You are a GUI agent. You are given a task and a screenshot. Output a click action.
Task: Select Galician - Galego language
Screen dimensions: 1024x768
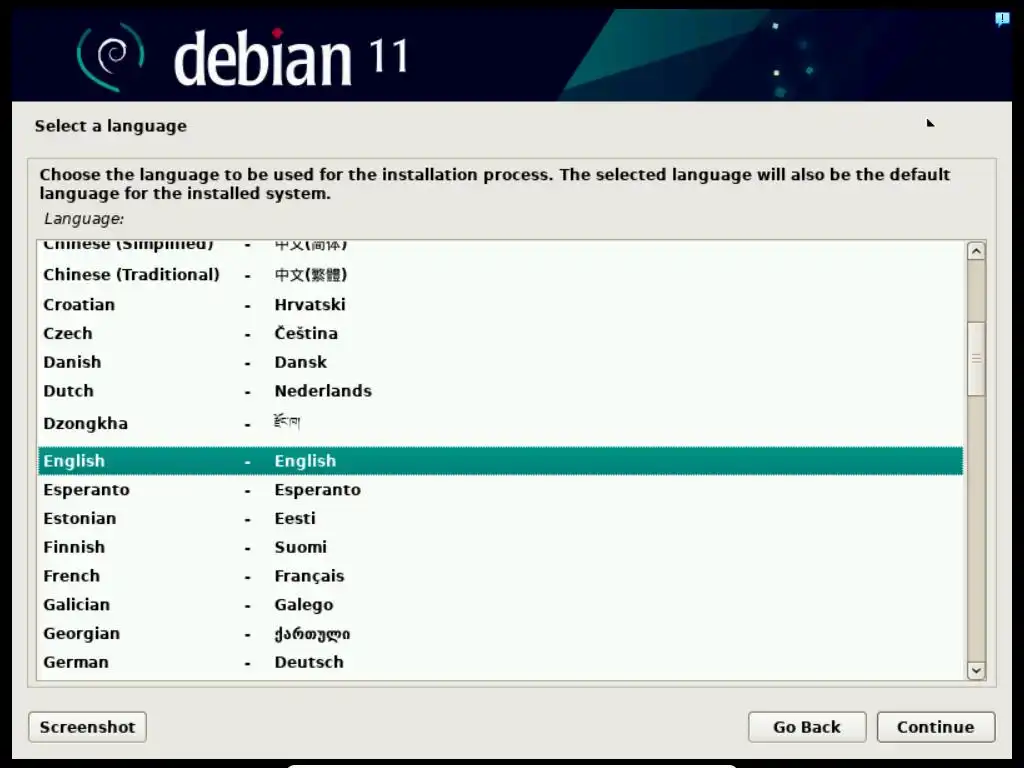pyautogui.click(x=500, y=605)
